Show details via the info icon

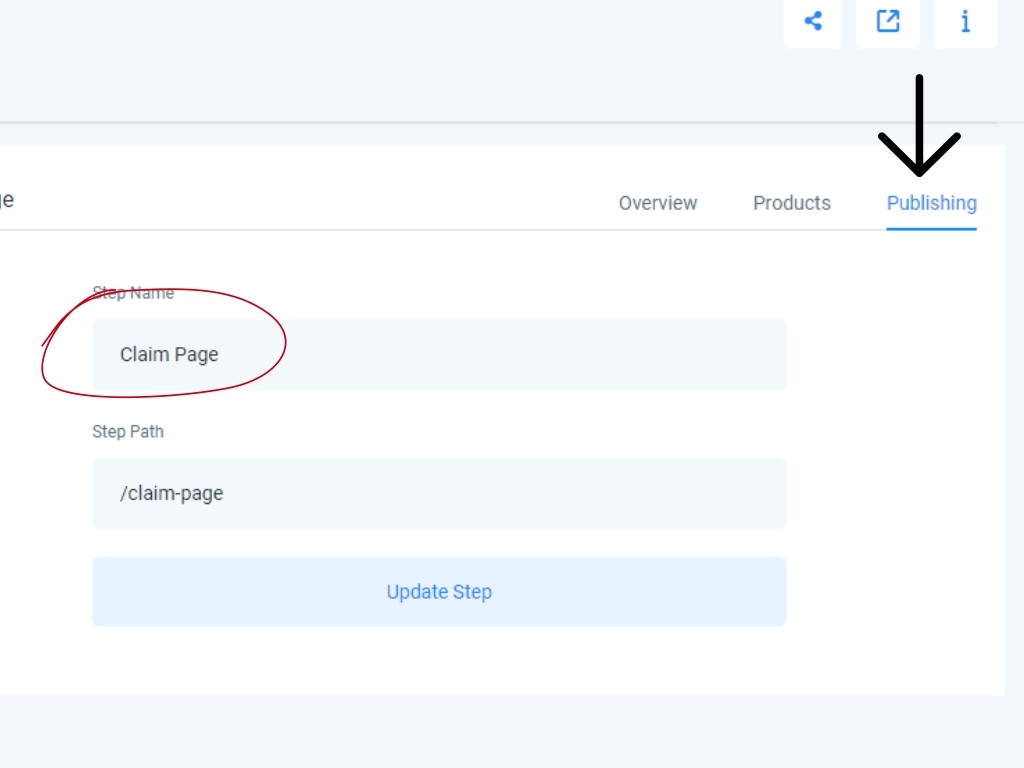965,21
